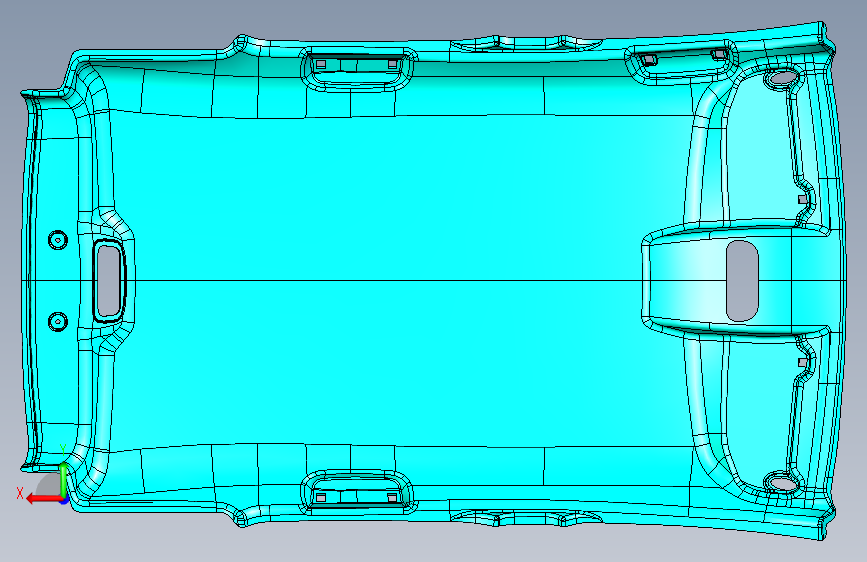Select the grey oval cutout in the right console bulge
The width and height of the screenshot is (867, 562).
[742, 280]
